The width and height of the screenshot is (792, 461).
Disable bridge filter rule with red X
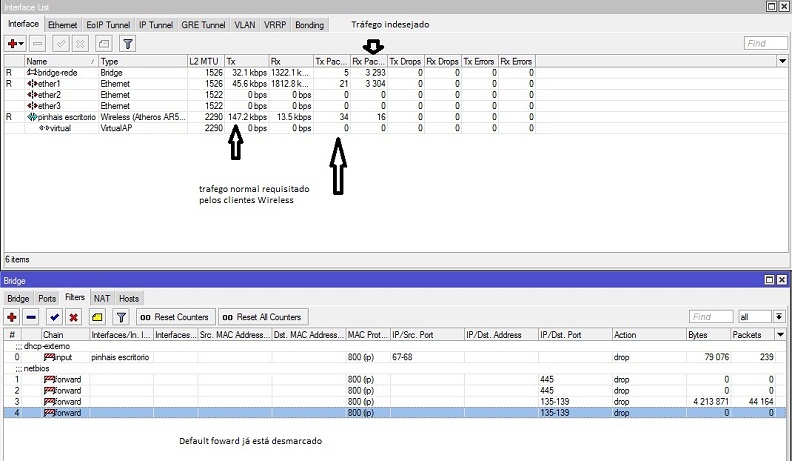74,317
